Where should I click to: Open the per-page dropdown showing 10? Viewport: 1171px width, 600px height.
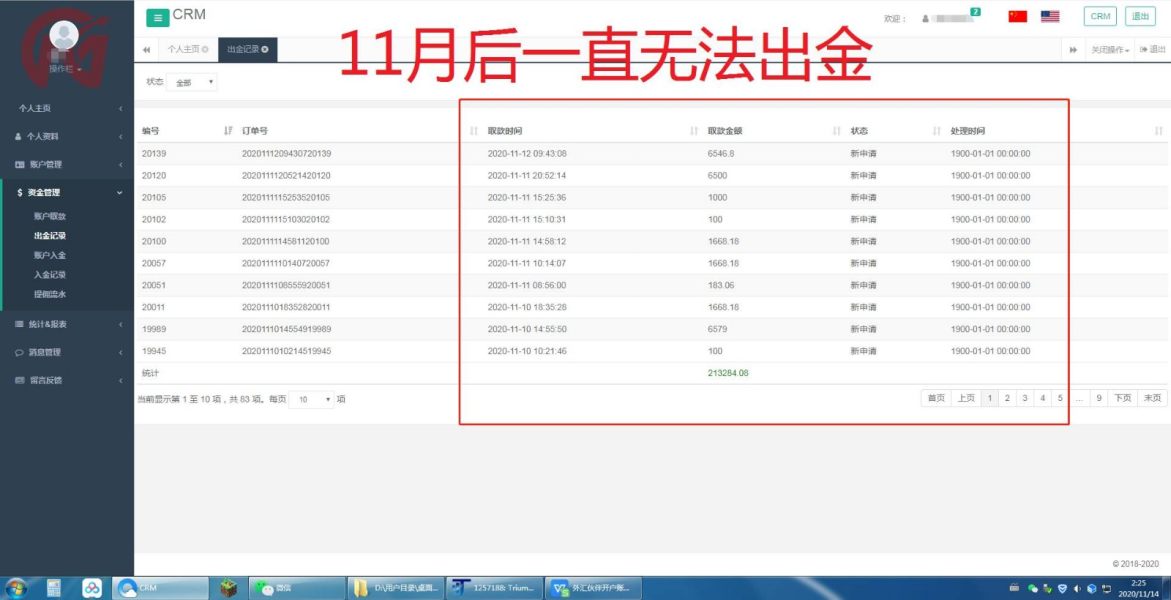coord(311,400)
